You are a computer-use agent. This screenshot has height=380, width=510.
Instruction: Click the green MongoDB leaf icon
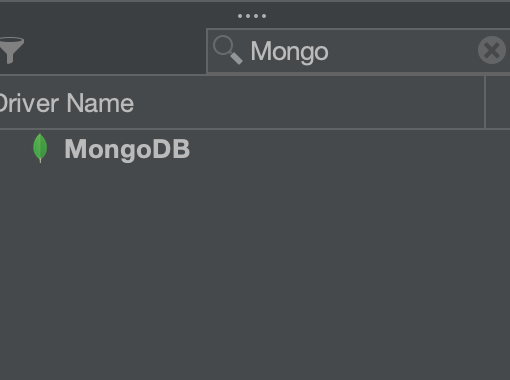pyautogui.click(x=40, y=148)
